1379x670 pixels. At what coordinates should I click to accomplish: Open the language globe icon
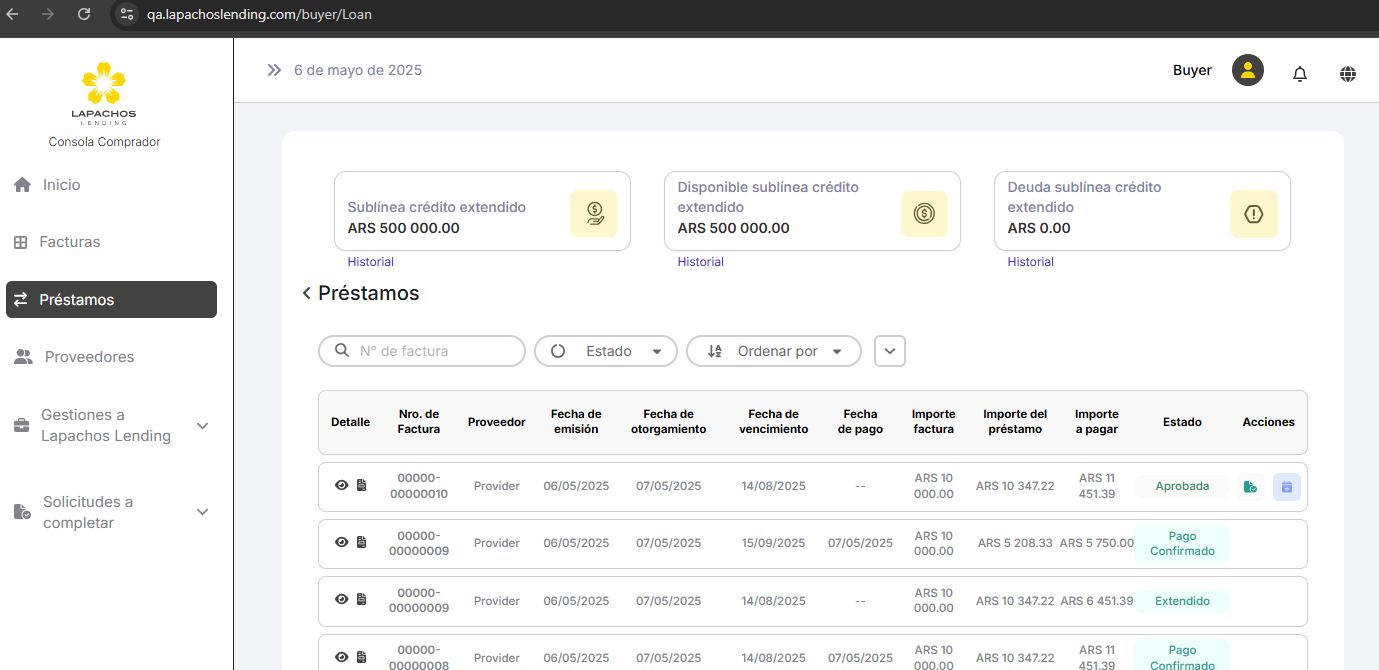point(1348,74)
